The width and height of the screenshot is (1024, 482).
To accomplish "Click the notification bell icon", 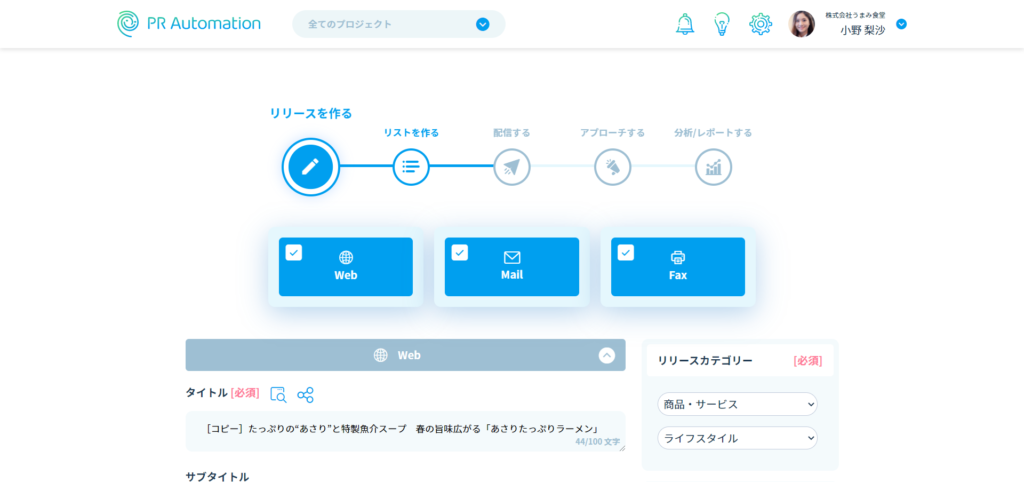I will pos(685,24).
